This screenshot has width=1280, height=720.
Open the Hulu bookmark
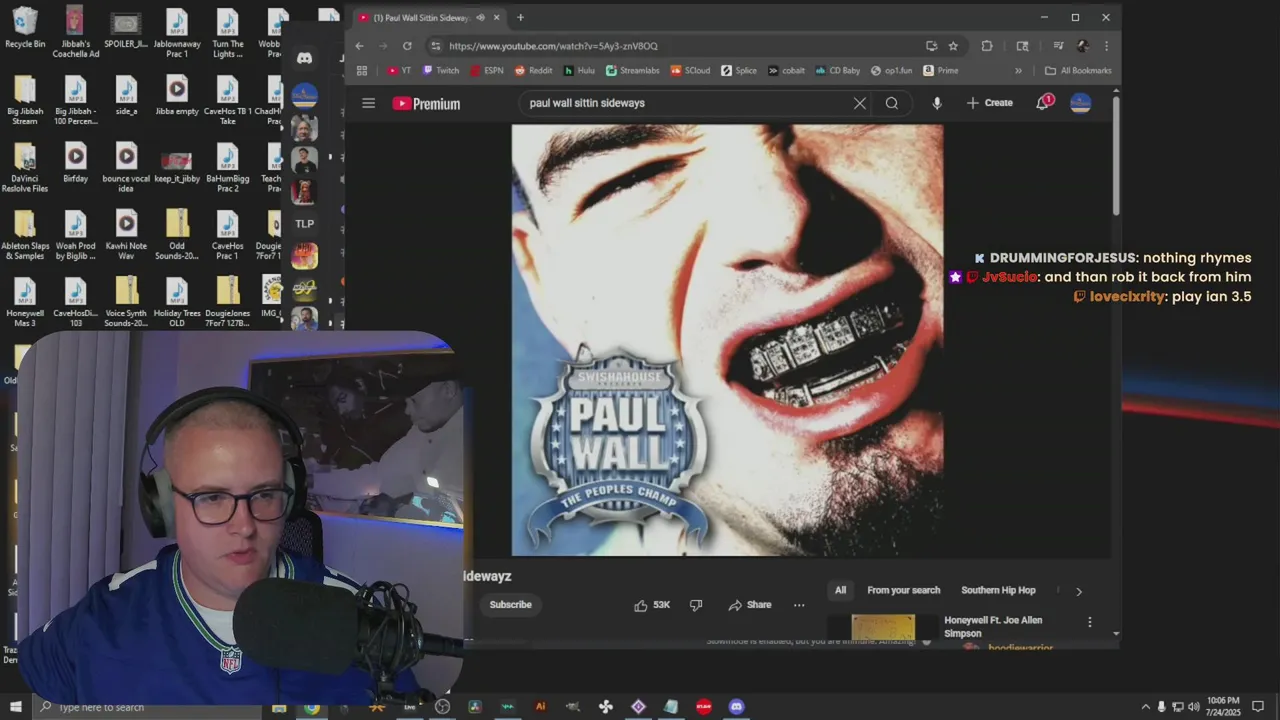pyautogui.click(x=579, y=71)
